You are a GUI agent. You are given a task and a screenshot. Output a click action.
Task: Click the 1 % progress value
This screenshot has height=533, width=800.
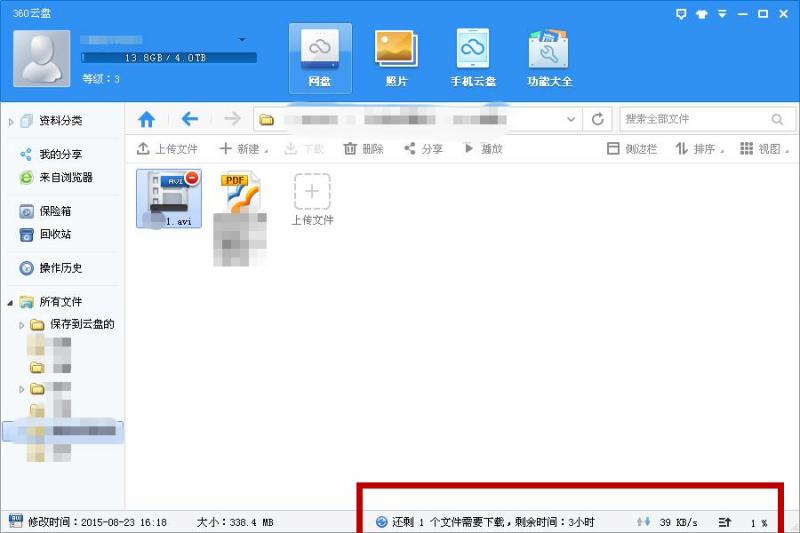[759, 523]
